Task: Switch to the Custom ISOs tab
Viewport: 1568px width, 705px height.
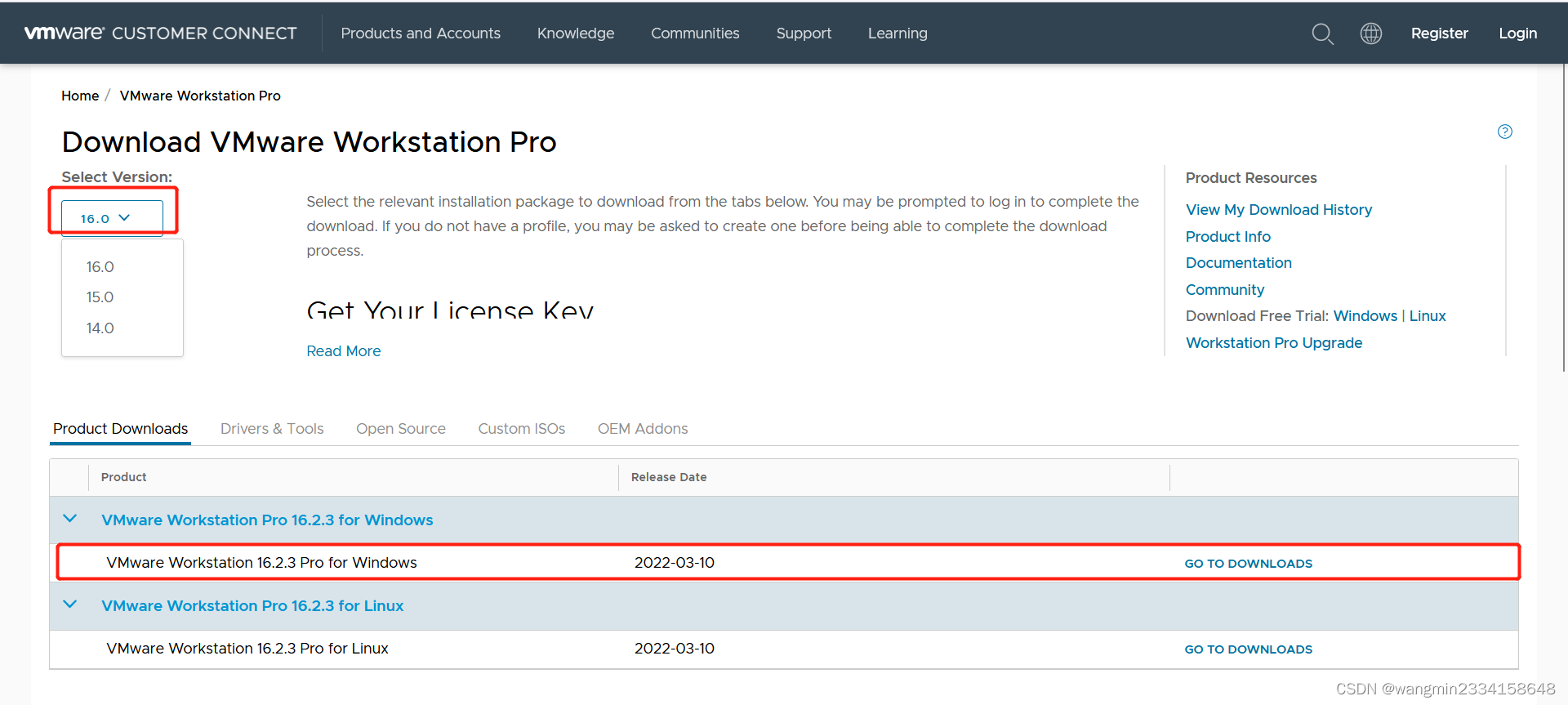Action: click(522, 429)
